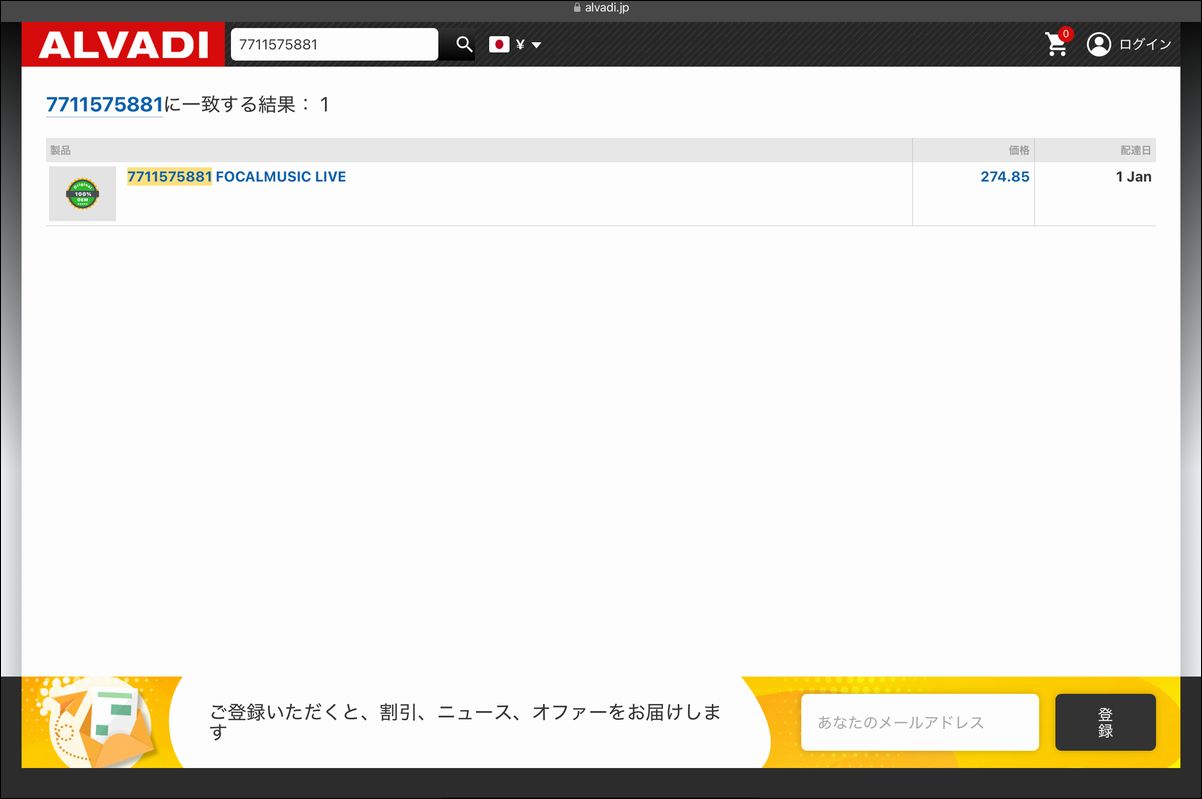This screenshot has height=799, width=1202.
Task: Focus the search field containing 7711575881
Action: pos(334,44)
